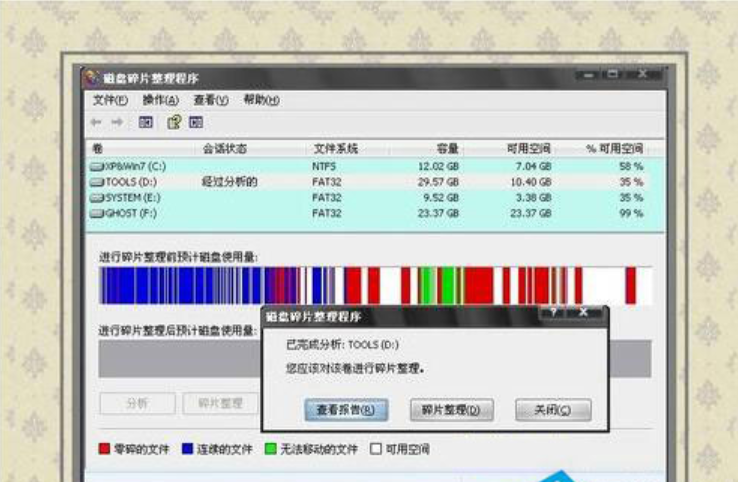This screenshot has height=482, width=738.
Task: Click the toolbar back arrow icon
Action: [x=96, y=122]
